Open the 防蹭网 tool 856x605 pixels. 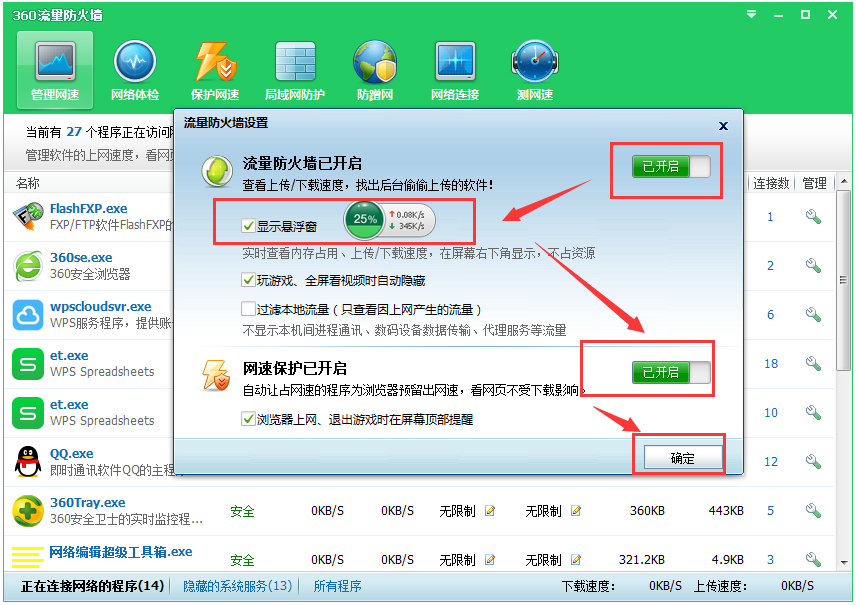coord(374,70)
